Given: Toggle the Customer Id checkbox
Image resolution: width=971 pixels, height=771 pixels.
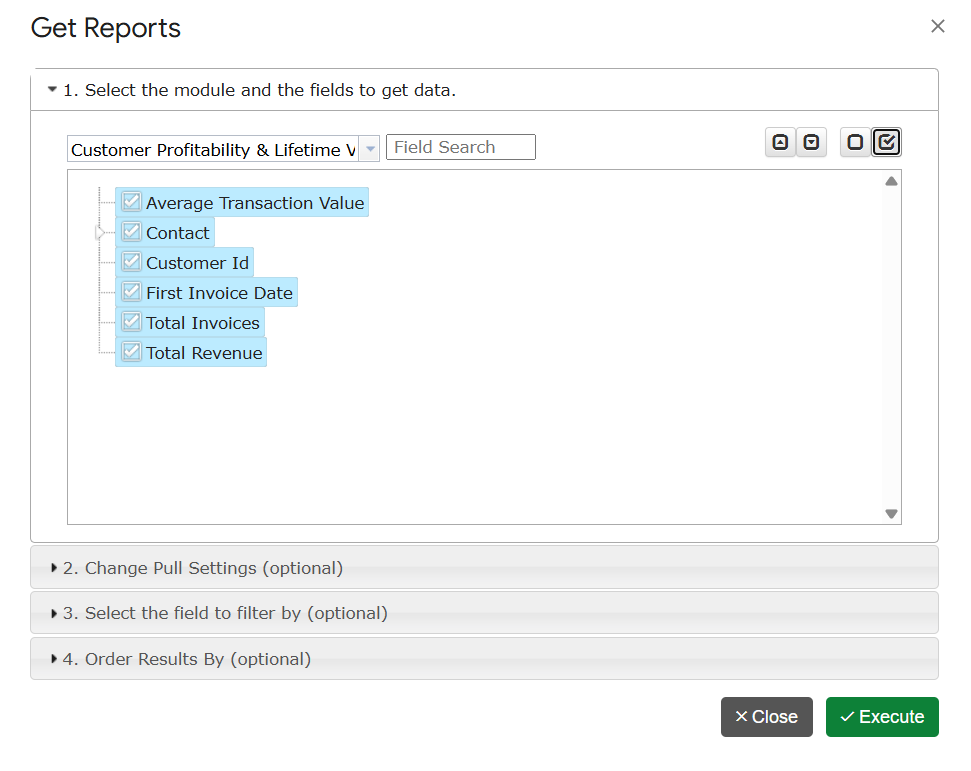Looking at the screenshot, I should tap(131, 262).
